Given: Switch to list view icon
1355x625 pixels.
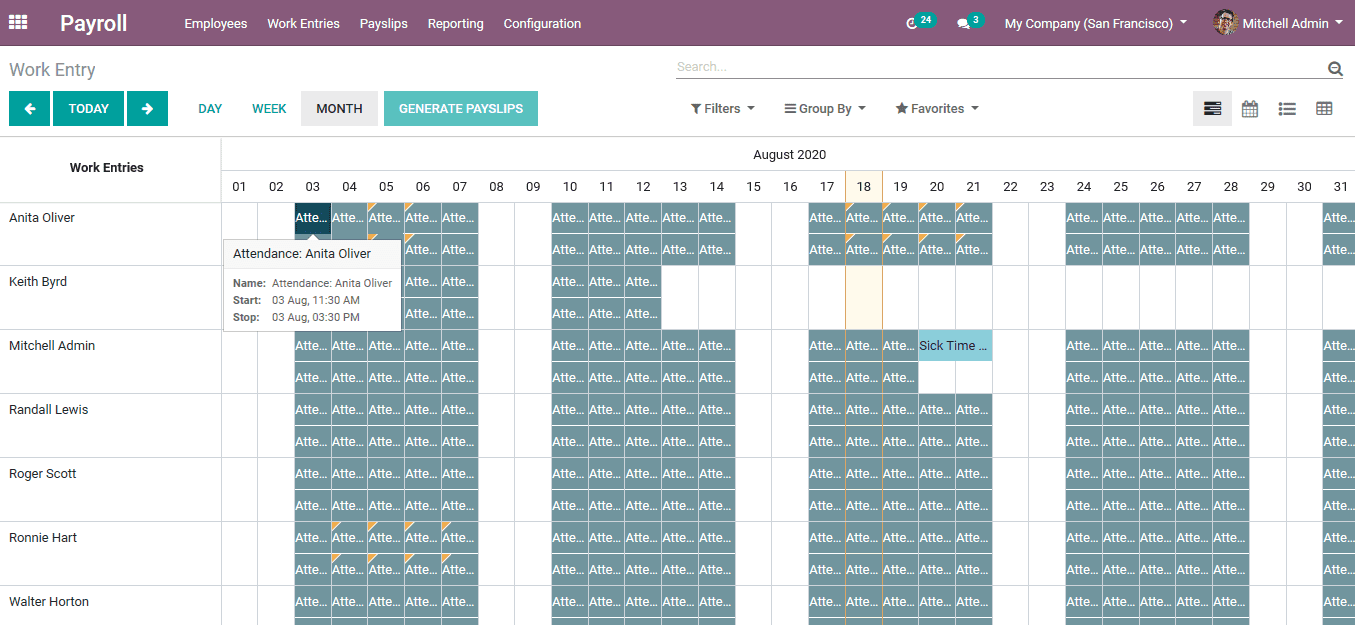Looking at the screenshot, I should coord(1287,109).
